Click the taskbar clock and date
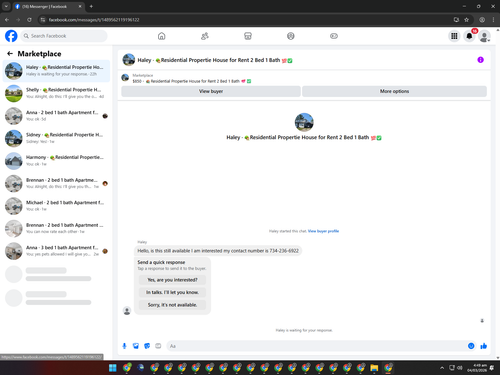 click(477, 368)
